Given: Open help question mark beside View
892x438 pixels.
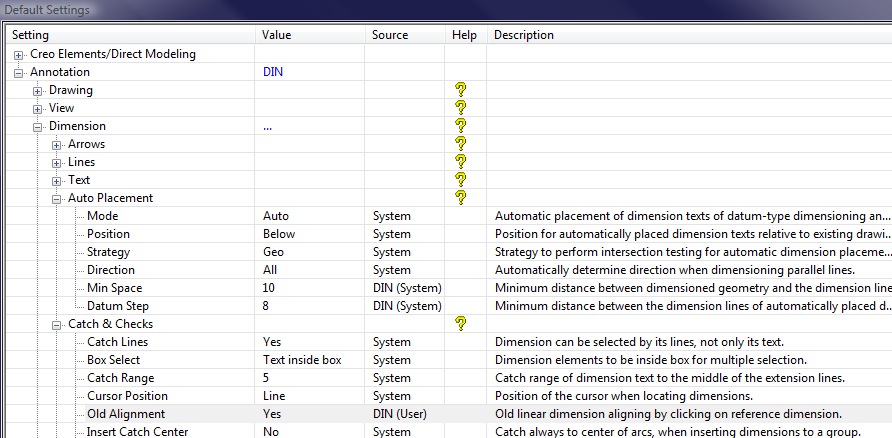Looking at the screenshot, I should point(461,108).
